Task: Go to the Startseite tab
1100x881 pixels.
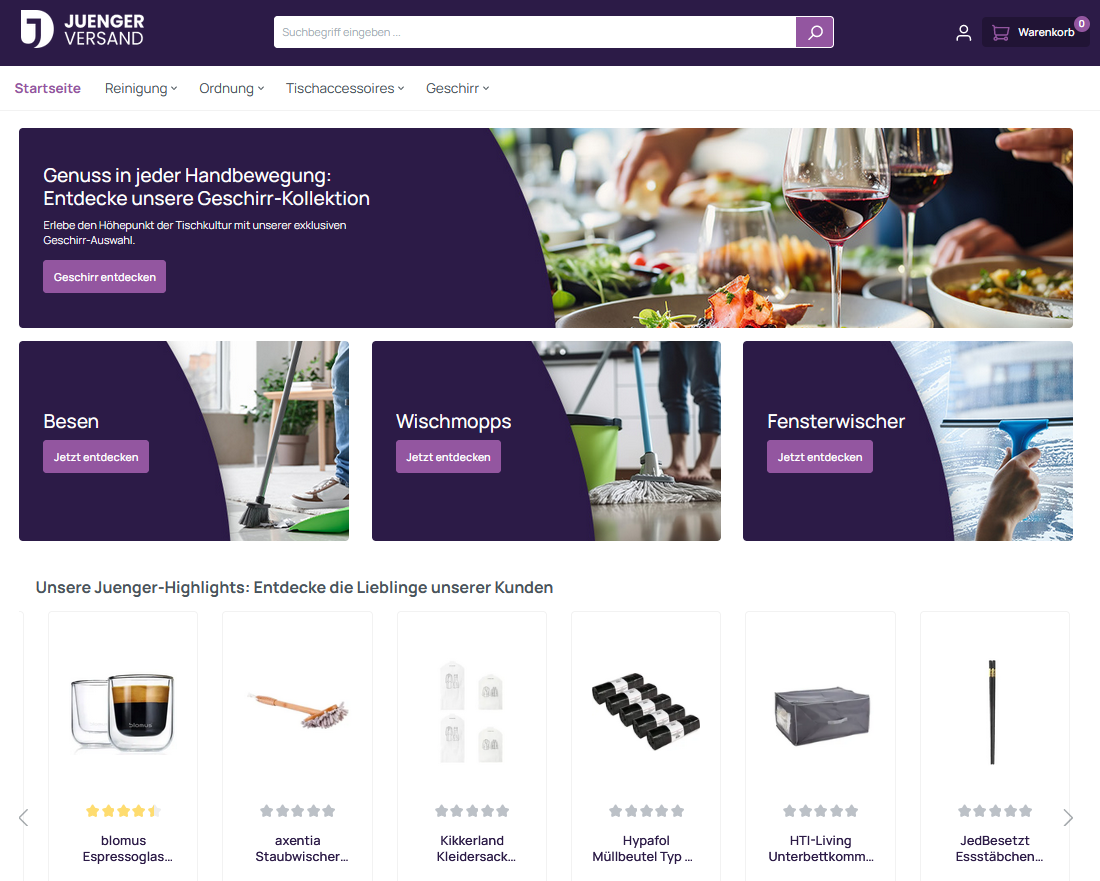Action: click(48, 88)
